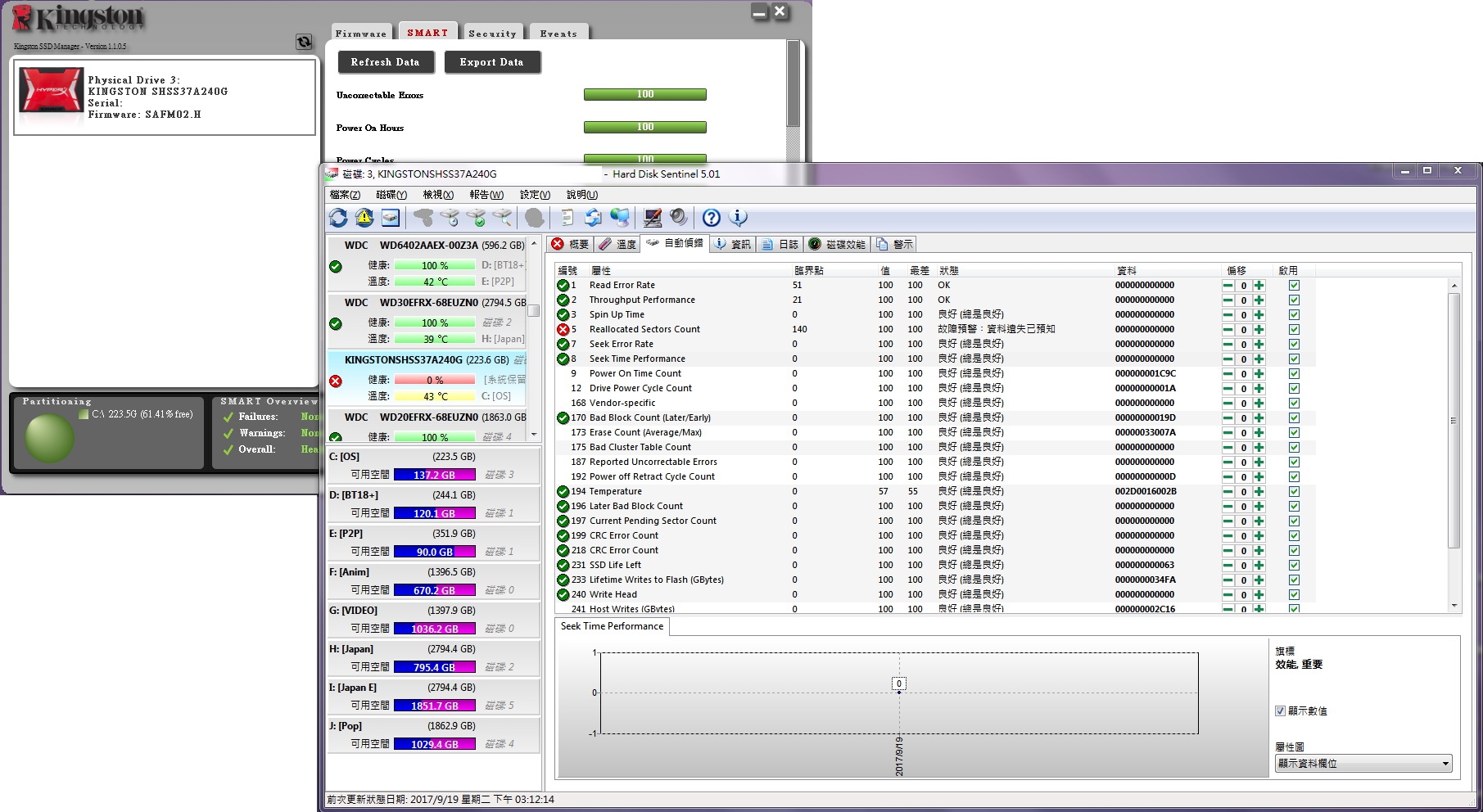This screenshot has height=812, width=1483.
Task: Toggle enabled checkbox for Power On Time Count
Action: 1294,374
